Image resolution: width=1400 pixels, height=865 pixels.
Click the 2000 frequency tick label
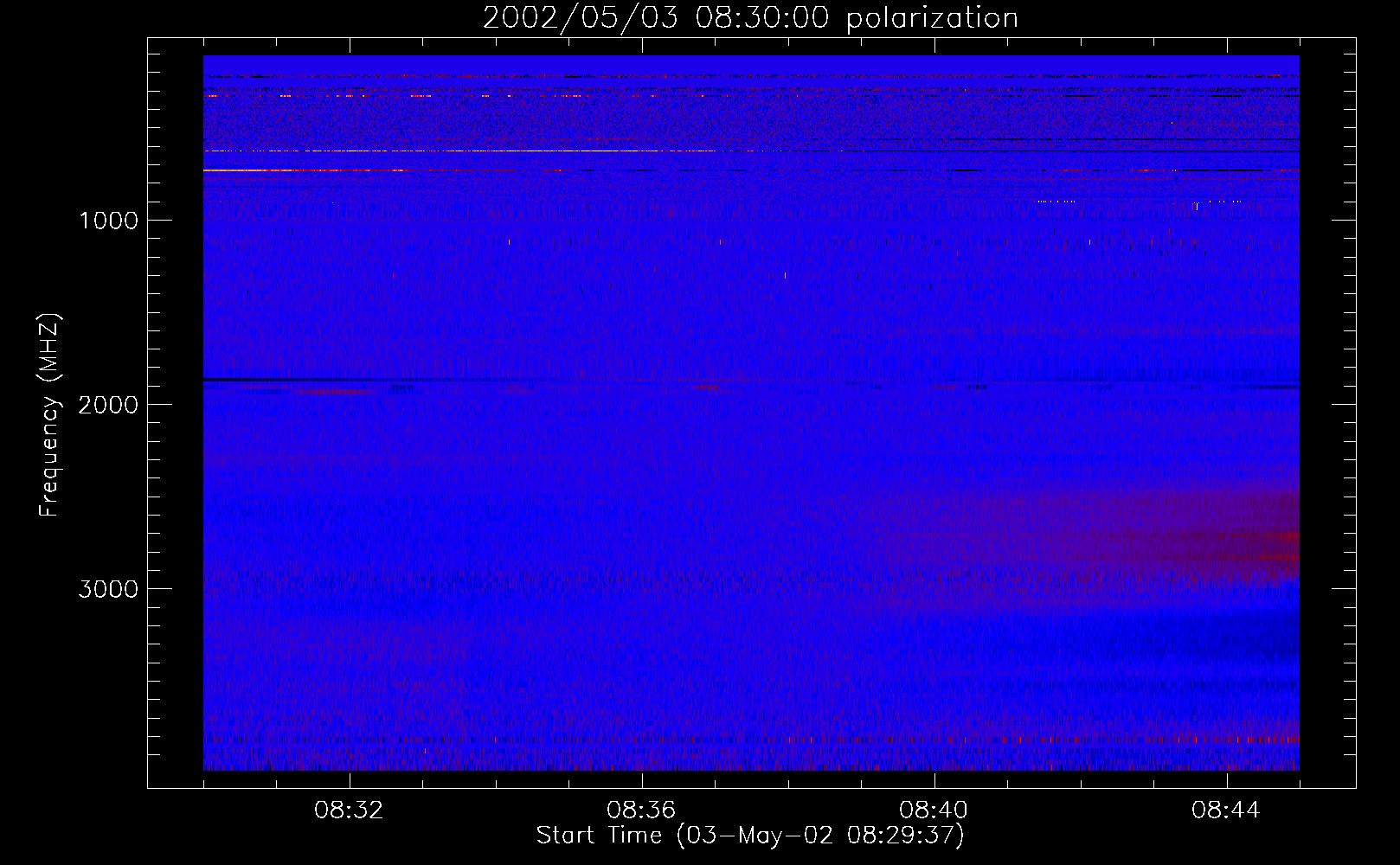click(108, 405)
